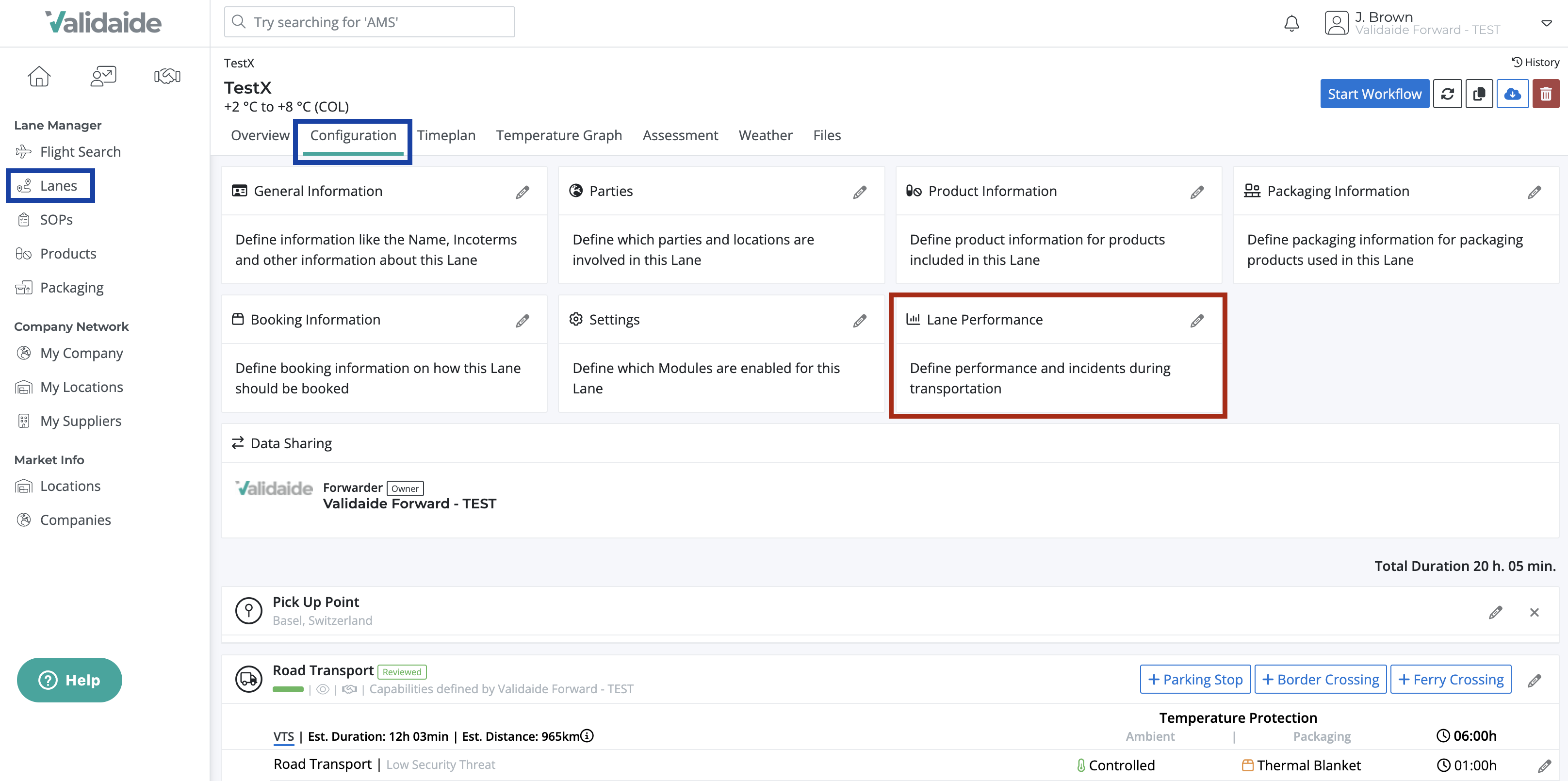Screen dimensions: 1568x781
Task: Return home via the house icon
Action: (x=39, y=76)
